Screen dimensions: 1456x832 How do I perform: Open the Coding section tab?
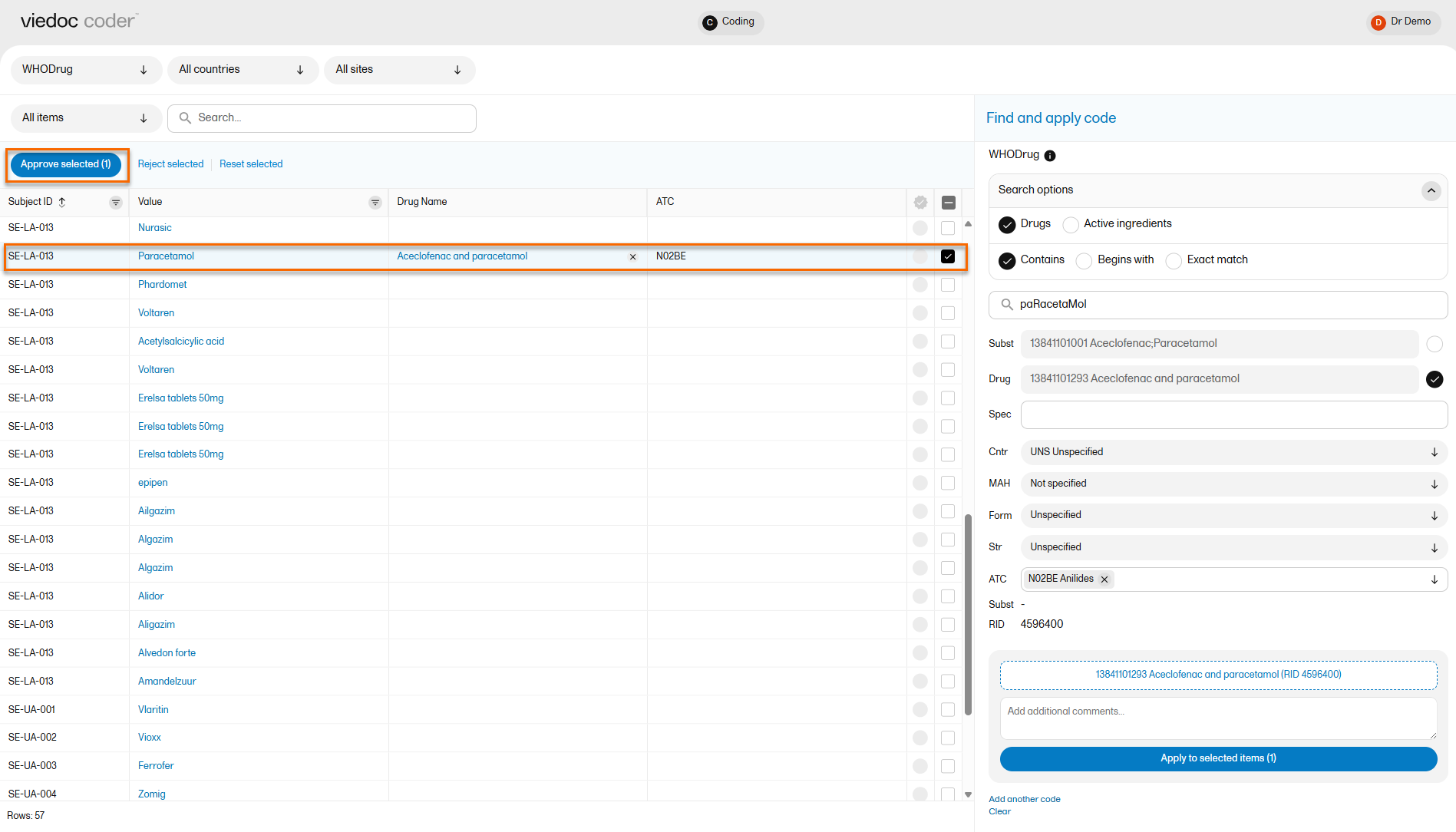[730, 22]
